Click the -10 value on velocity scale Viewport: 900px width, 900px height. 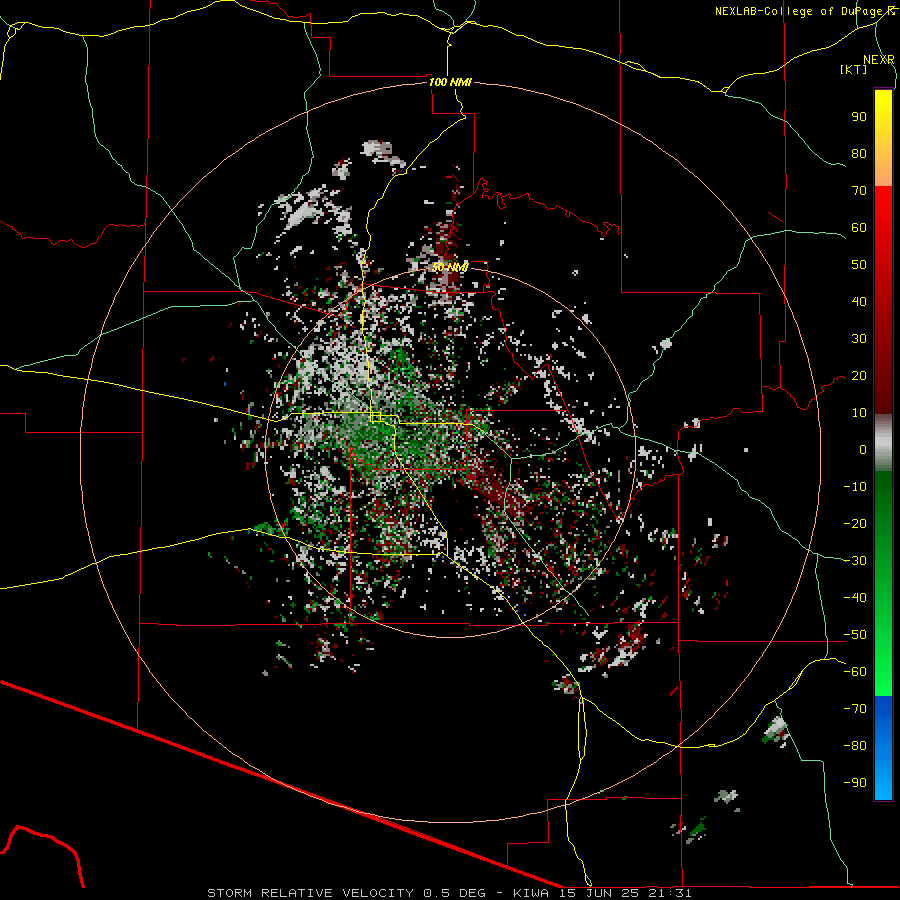[x=855, y=487]
